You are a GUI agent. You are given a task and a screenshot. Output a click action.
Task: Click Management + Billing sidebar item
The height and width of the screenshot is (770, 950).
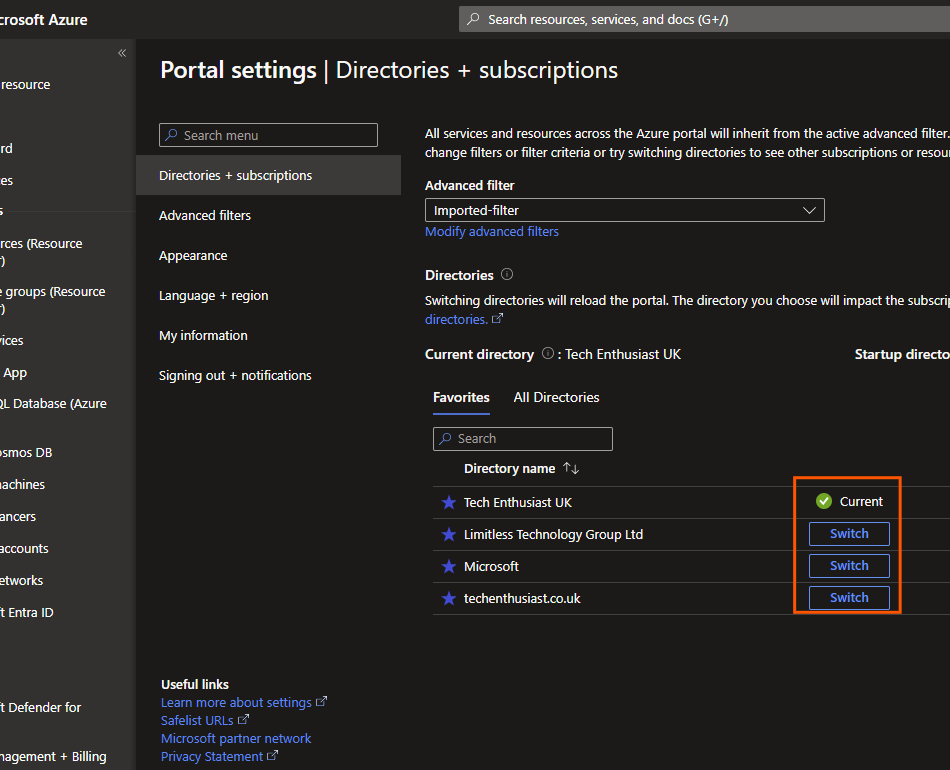[x=53, y=757]
